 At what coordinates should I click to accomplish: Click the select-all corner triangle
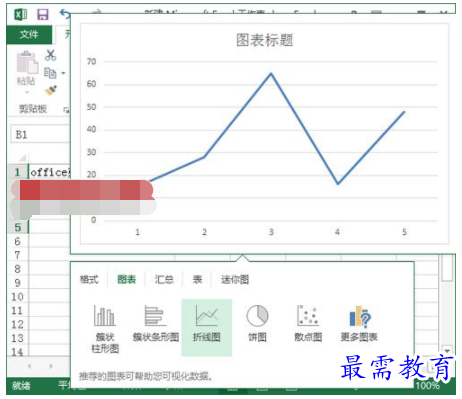22,157
